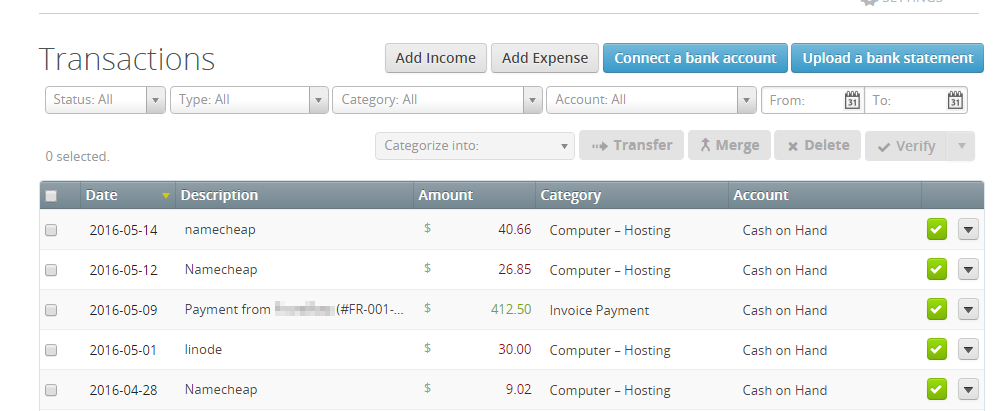This screenshot has height=411, width=1001.
Task: Click Cash on Hand in the 2016-05-14 row
Action: tap(785, 230)
